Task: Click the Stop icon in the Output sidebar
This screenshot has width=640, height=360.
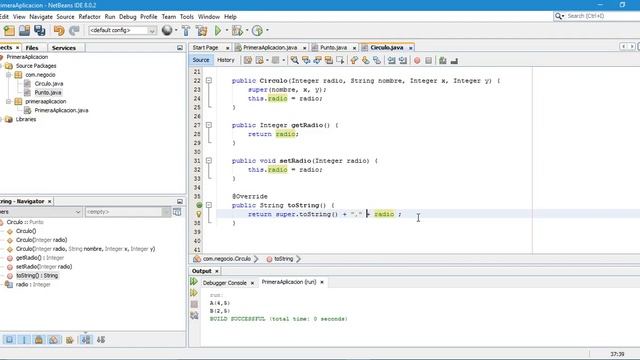Action: point(194,304)
